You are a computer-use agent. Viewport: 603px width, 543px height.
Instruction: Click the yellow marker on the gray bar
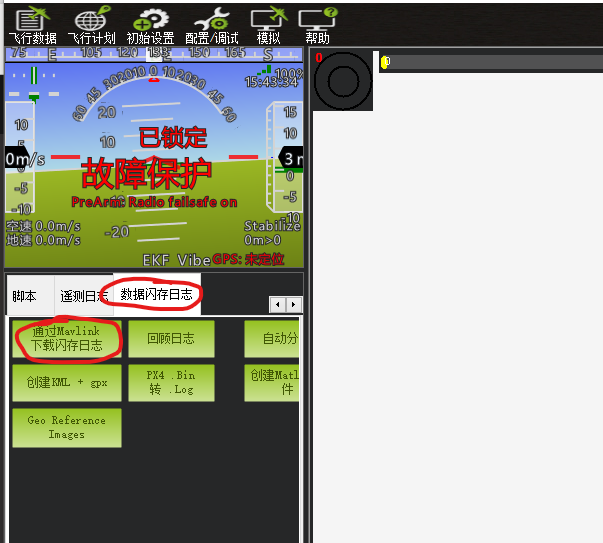click(384, 62)
